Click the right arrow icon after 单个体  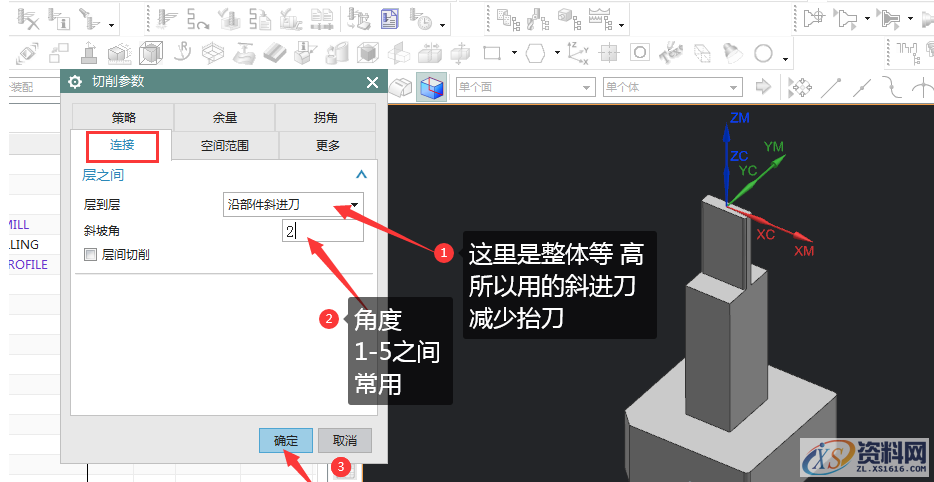pyautogui.click(x=763, y=87)
